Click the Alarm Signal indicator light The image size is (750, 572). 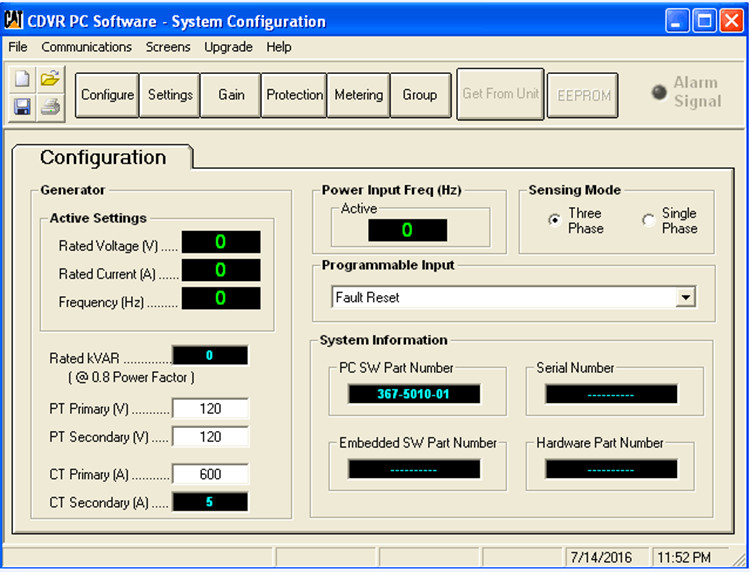[x=659, y=92]
